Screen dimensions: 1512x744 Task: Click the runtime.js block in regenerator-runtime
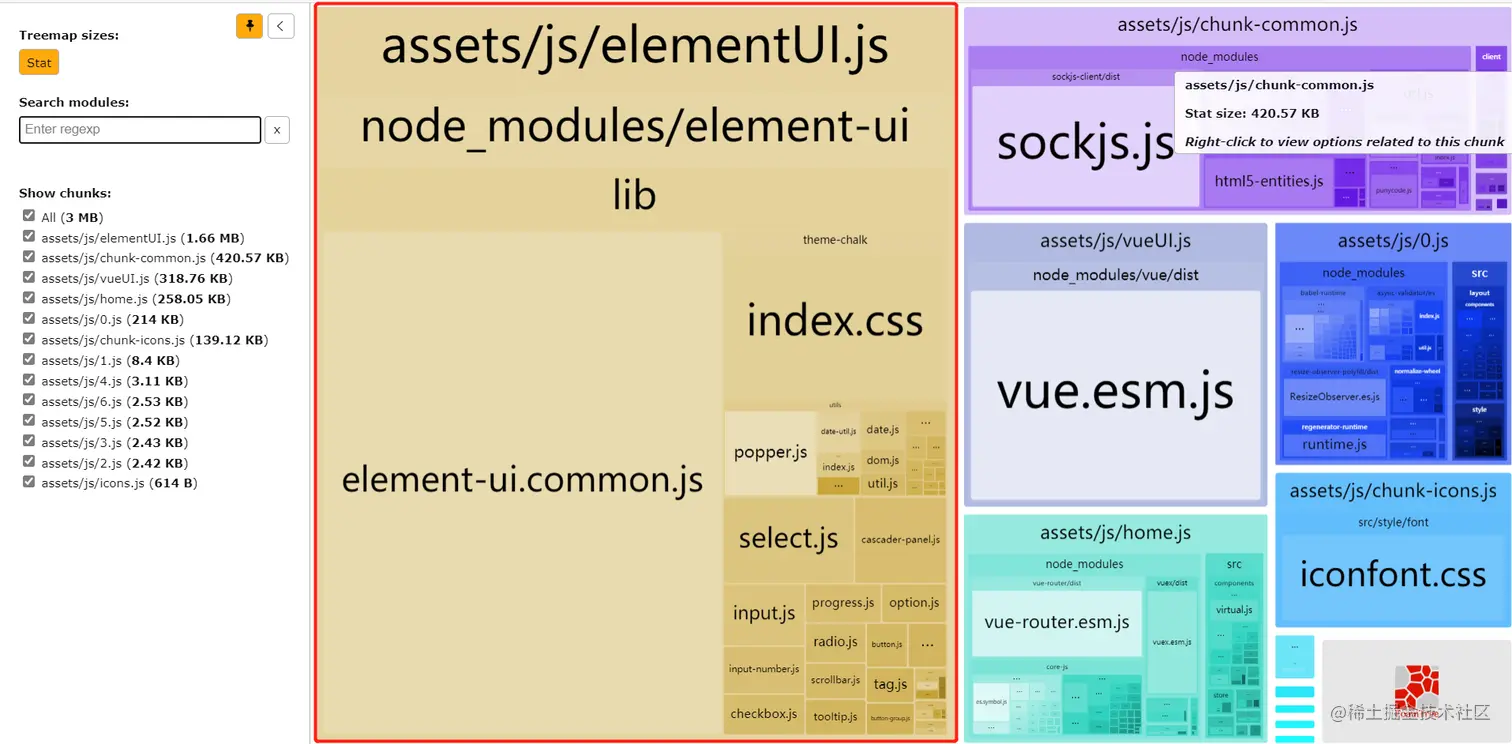pos(1334,444)
